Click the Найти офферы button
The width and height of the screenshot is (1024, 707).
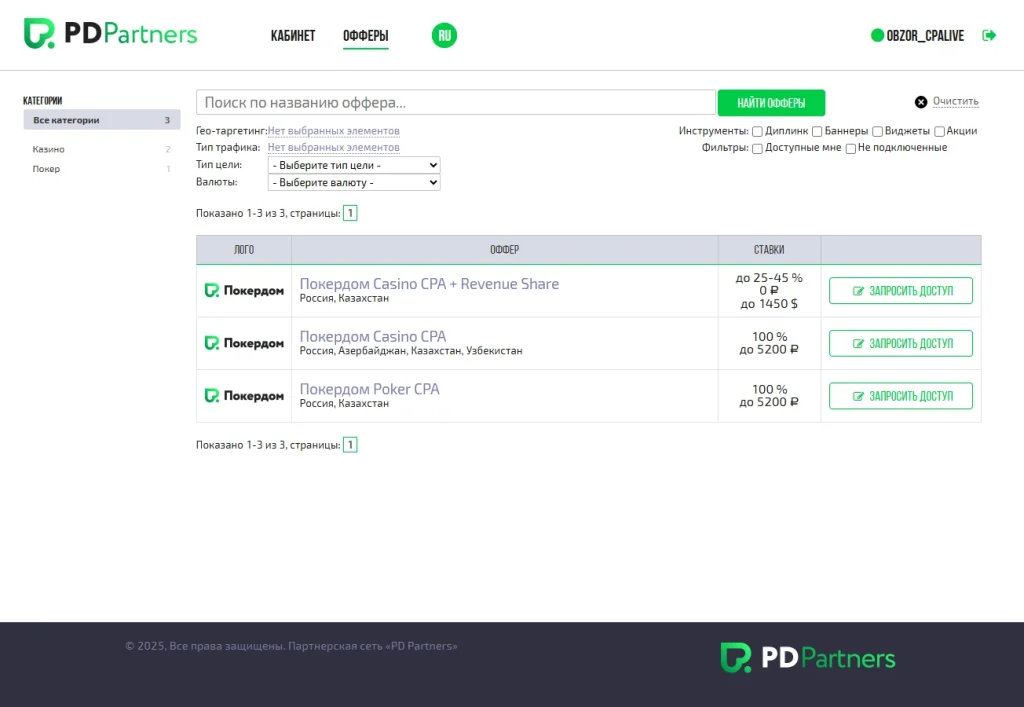[x=771, y=102]
